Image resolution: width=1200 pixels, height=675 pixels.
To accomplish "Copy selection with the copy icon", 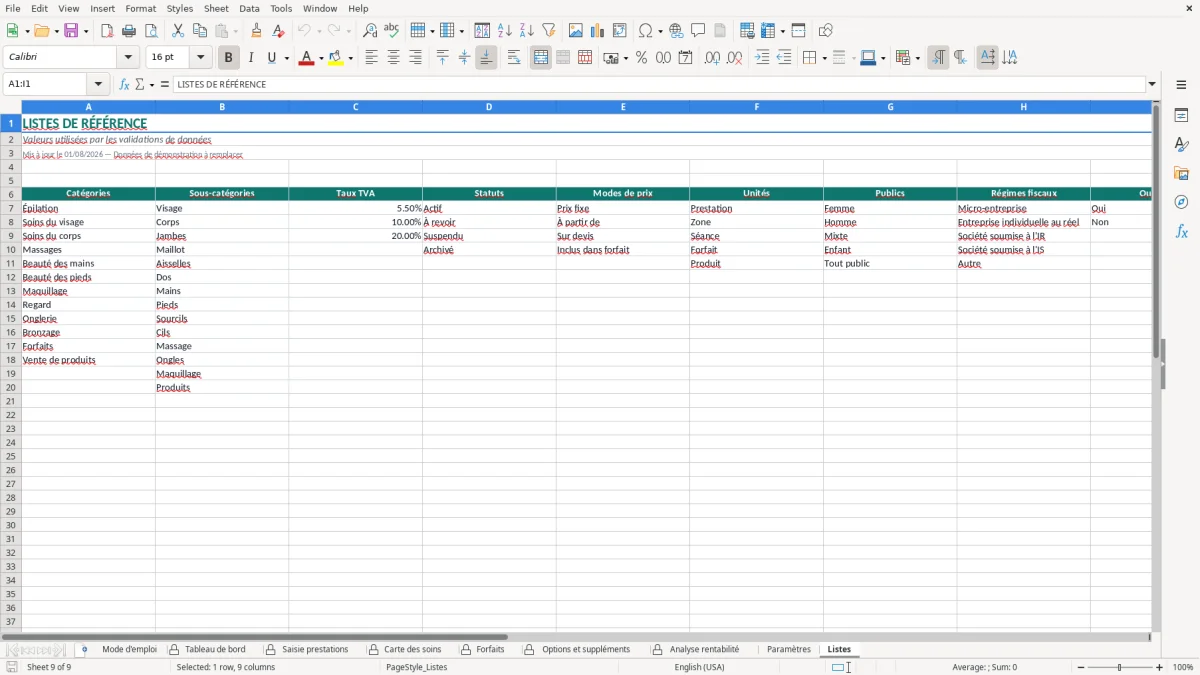I will [x=200, y=31].
